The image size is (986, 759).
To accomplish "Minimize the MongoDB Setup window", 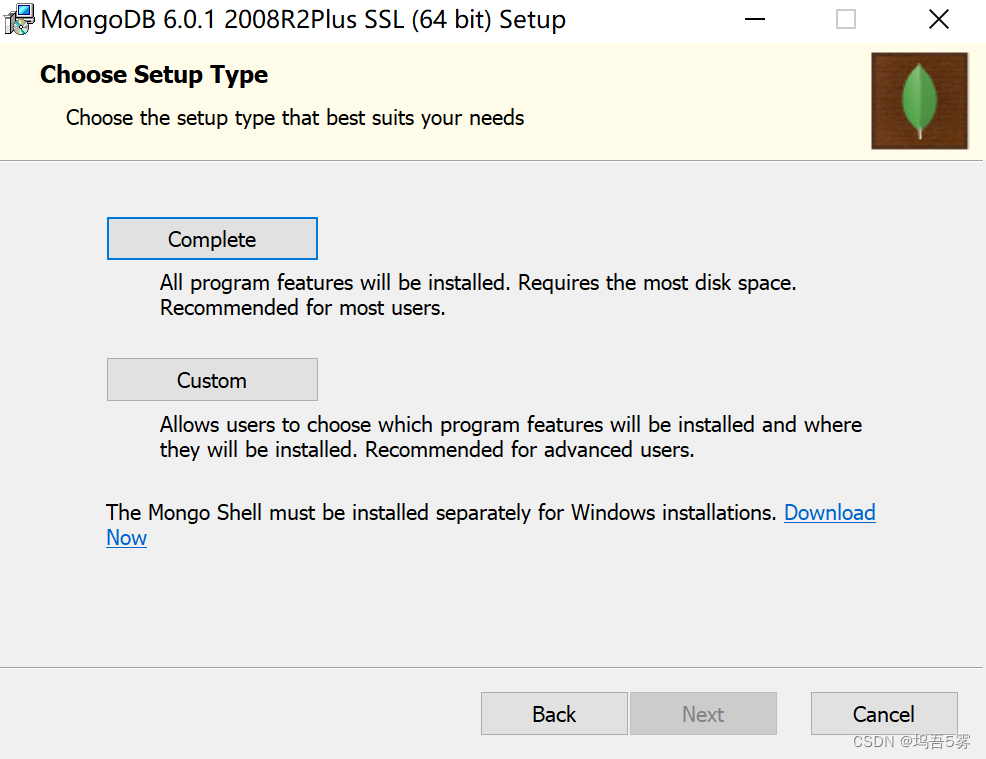I will click(755, 19).
